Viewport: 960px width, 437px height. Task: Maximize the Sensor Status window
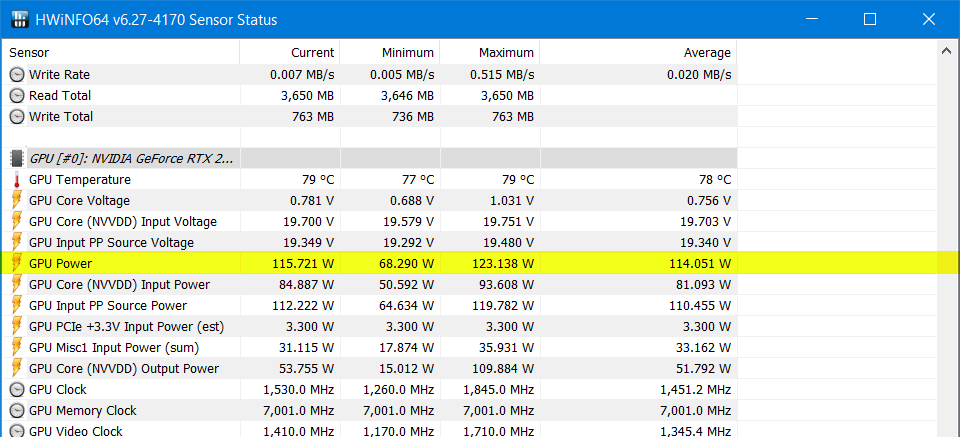click(869, 20)
